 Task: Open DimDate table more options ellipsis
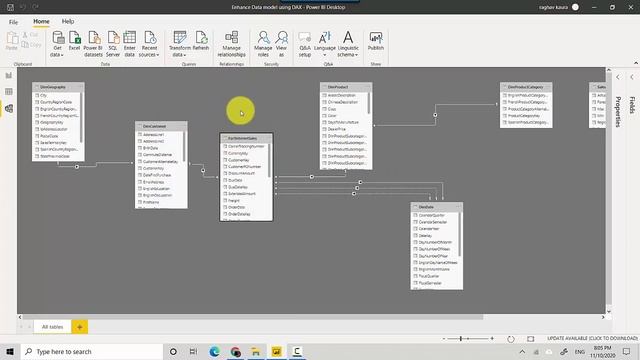[458, 207]
